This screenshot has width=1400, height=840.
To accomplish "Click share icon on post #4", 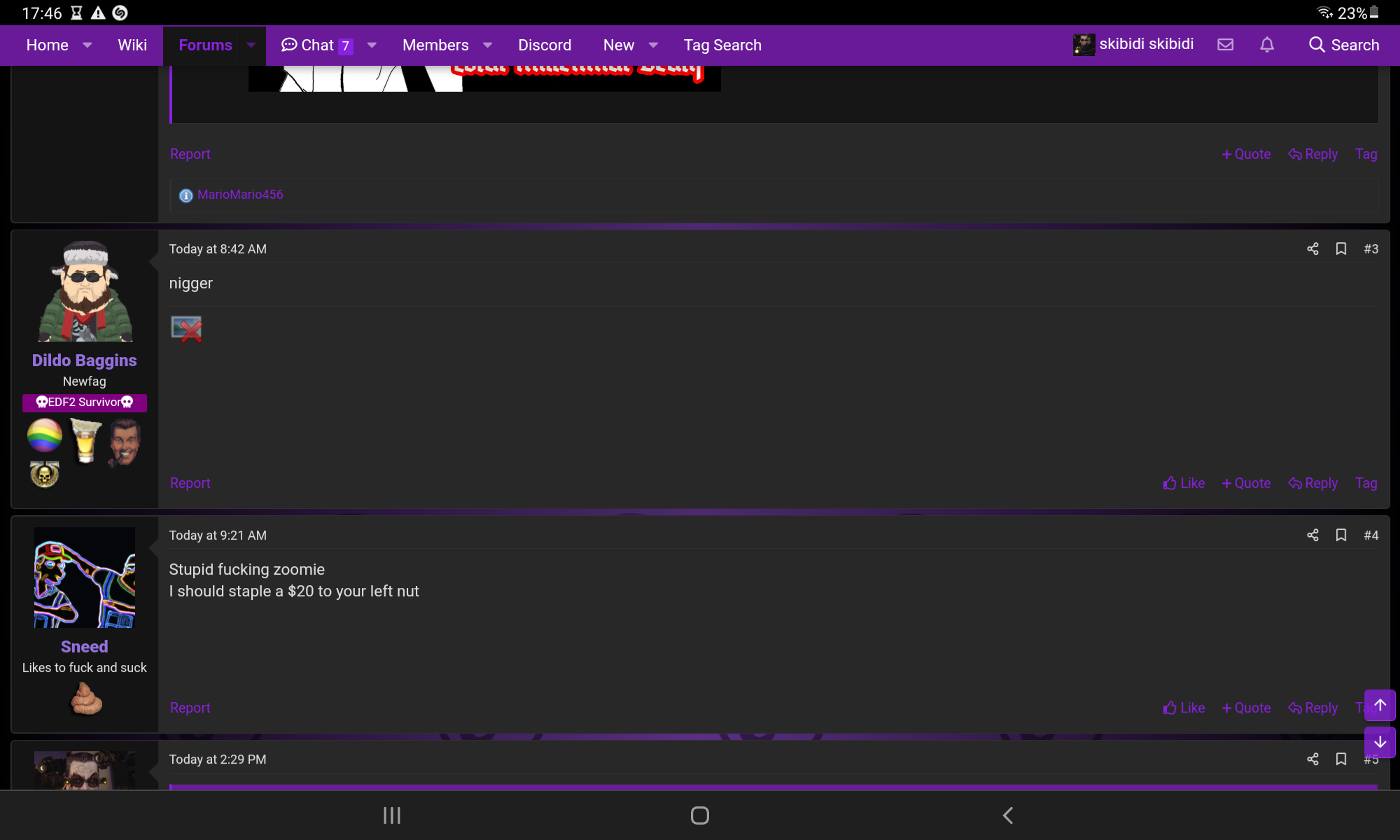I will click(x=1312, y=535).
